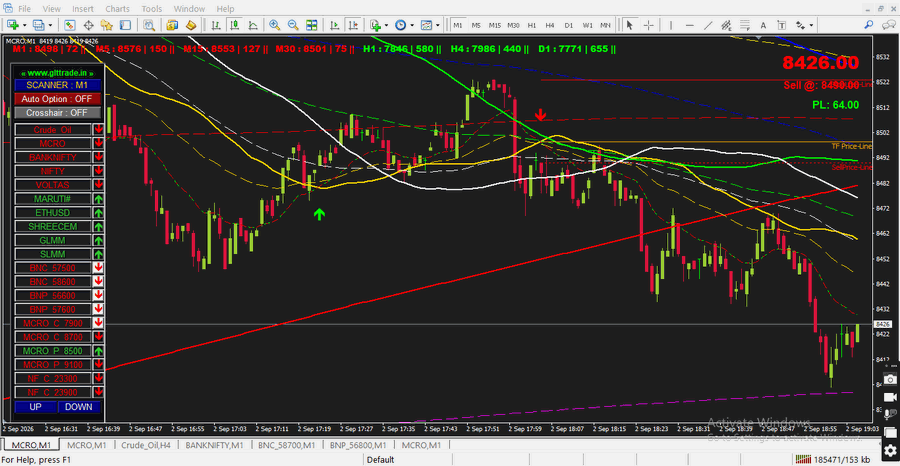Click the Periods clock icon

(x=401, y=25)
